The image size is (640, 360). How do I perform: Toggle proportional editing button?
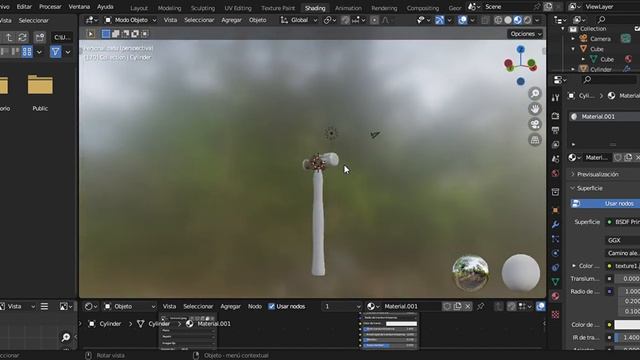coord(374,20)
